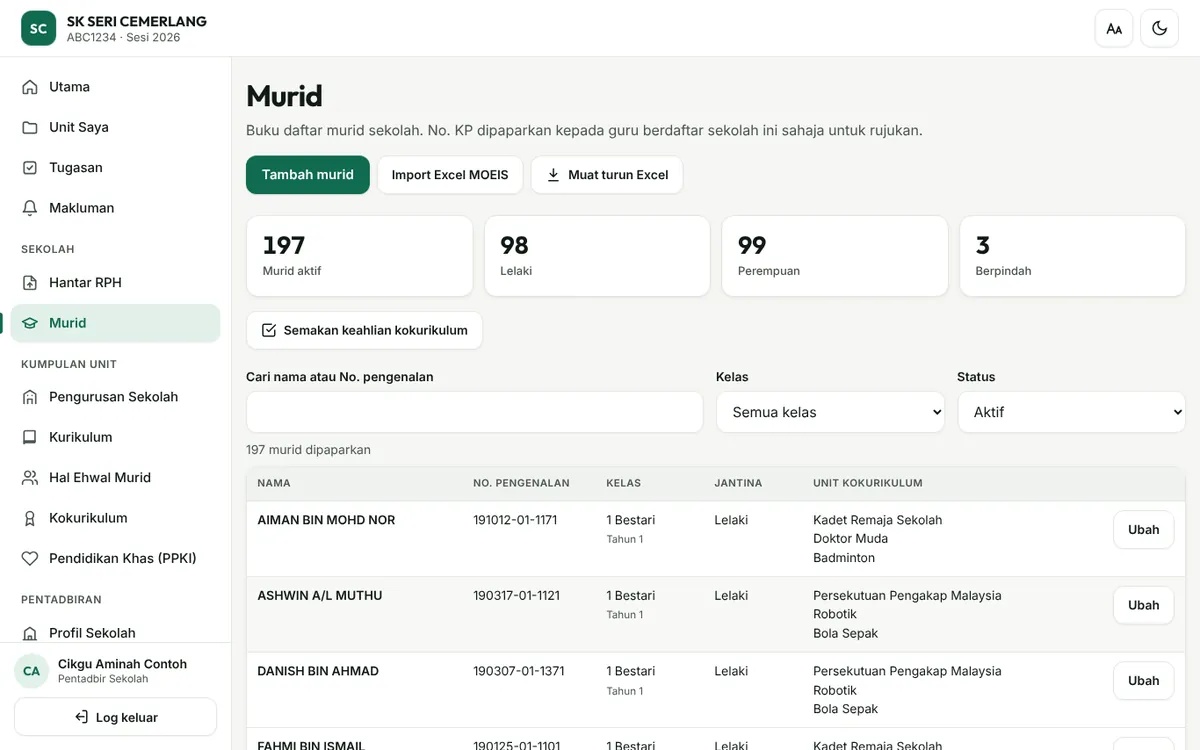Viewport: 1200px width, 750px height.
Task: Click the Tambah murid button
Action: (x=308, y=175)
